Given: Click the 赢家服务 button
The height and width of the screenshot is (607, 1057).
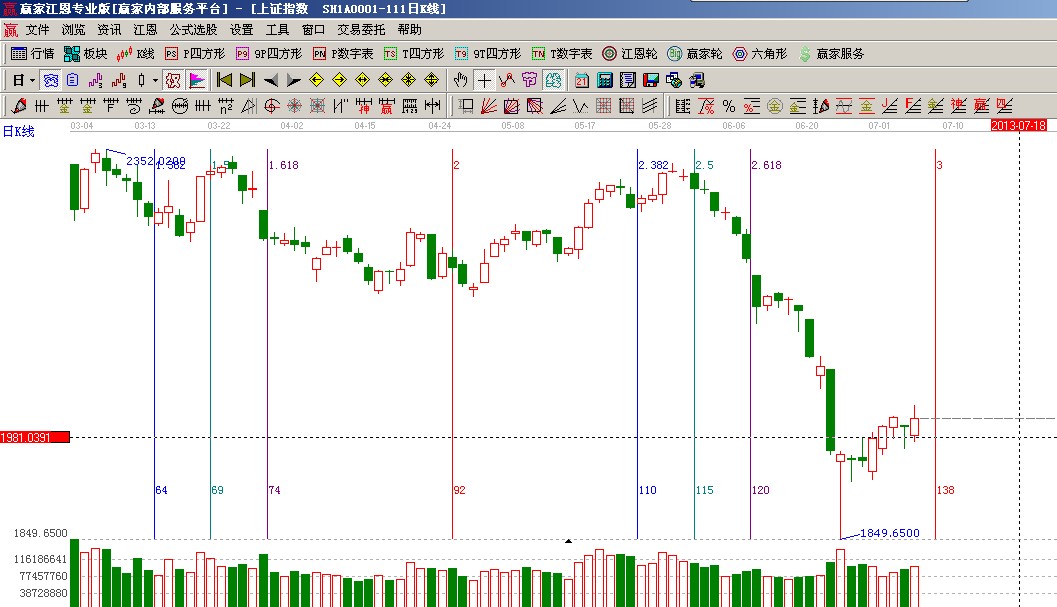Looking at the screenshot, I should (831, 54).
